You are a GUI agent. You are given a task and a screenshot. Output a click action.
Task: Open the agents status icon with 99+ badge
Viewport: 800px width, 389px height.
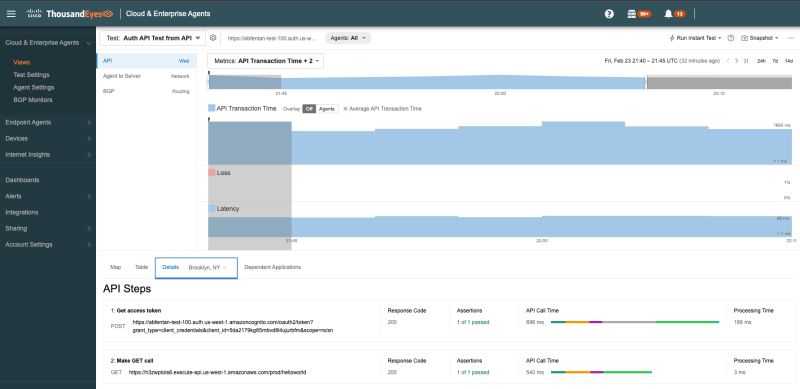coord(639,14)
